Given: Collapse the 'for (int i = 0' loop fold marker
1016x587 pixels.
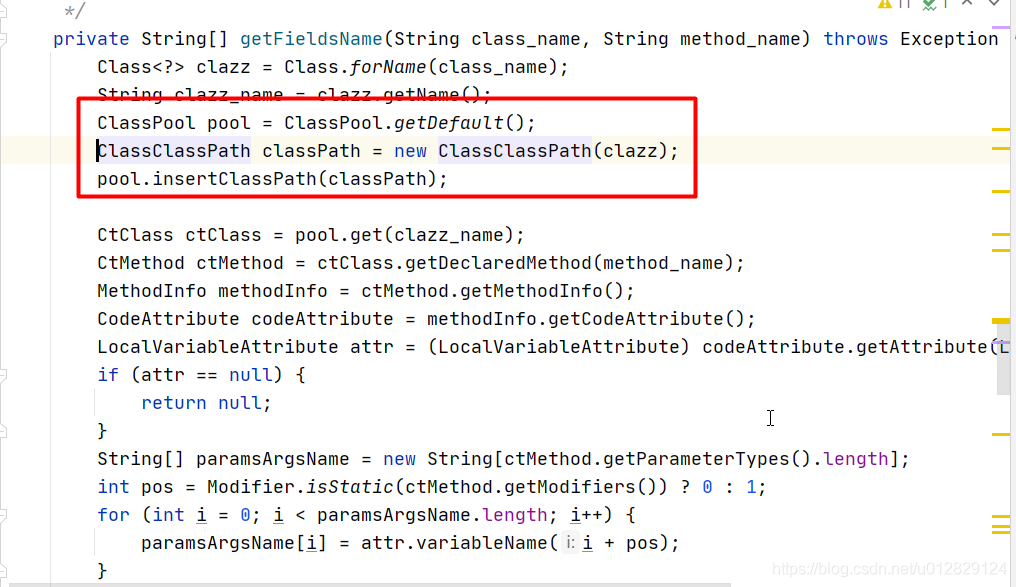Looking at the screenshot, I should pos(3,515).
